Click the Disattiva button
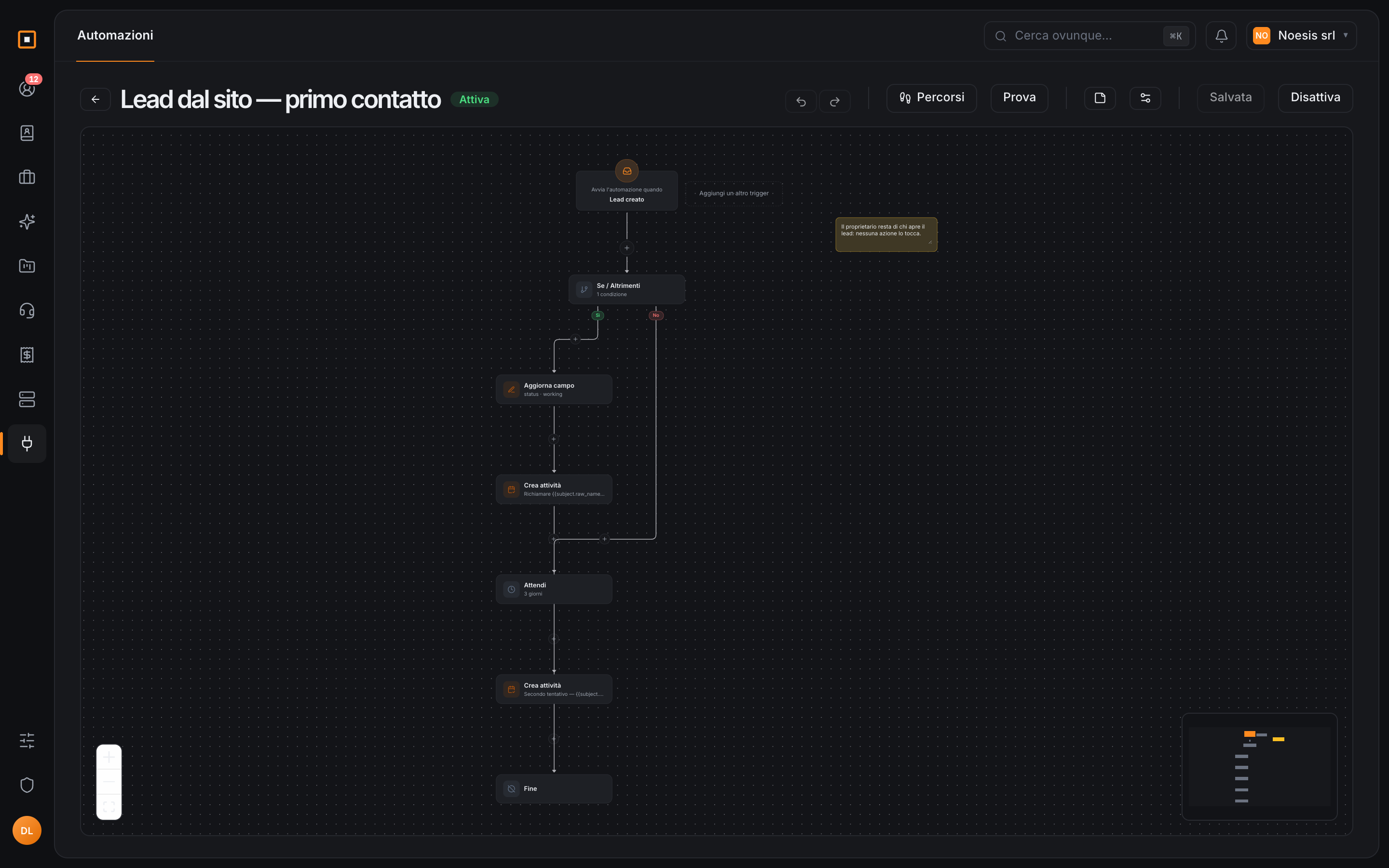1389x868 pixels. tap(1316, 98)
